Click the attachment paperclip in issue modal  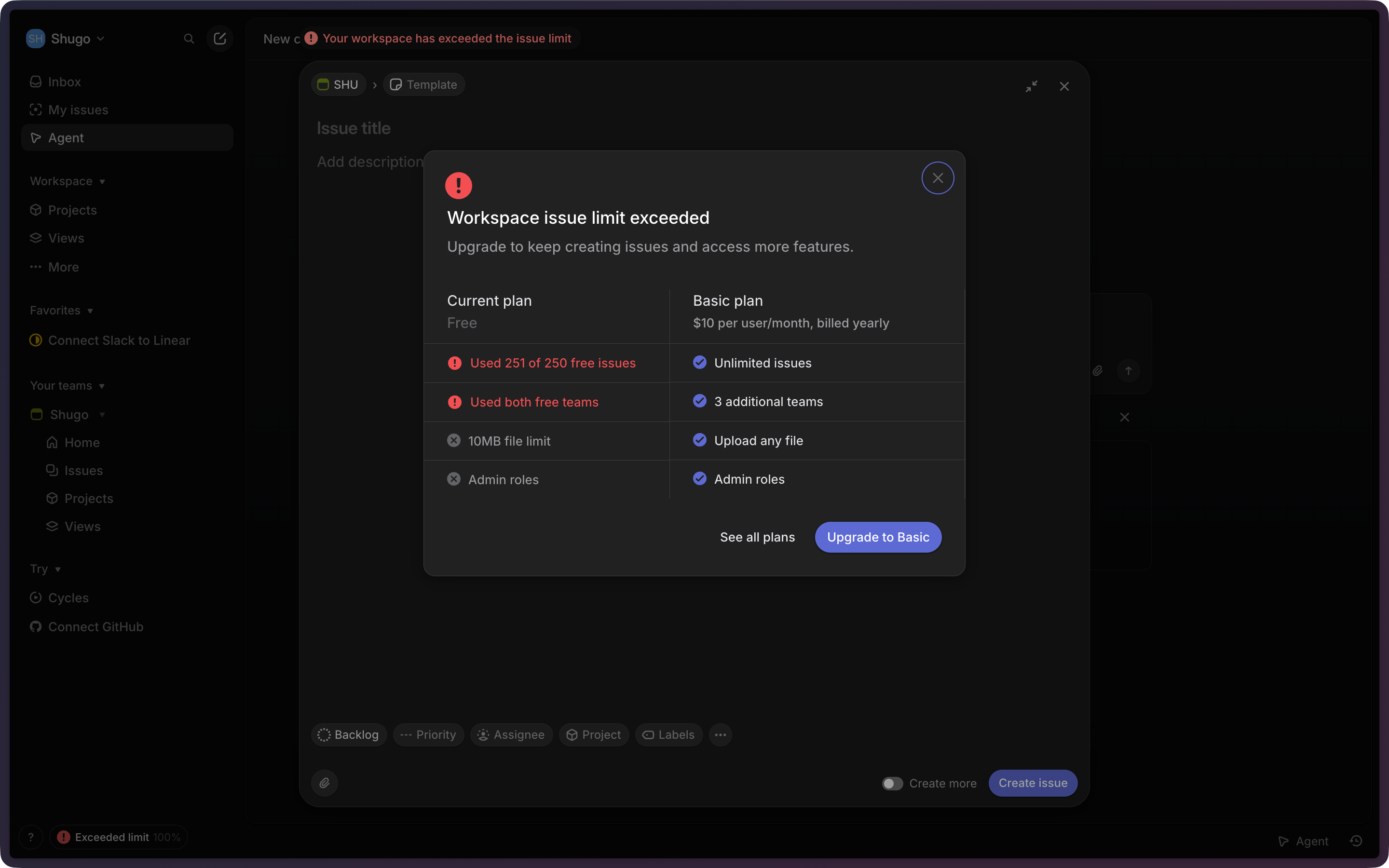[324, 783]
